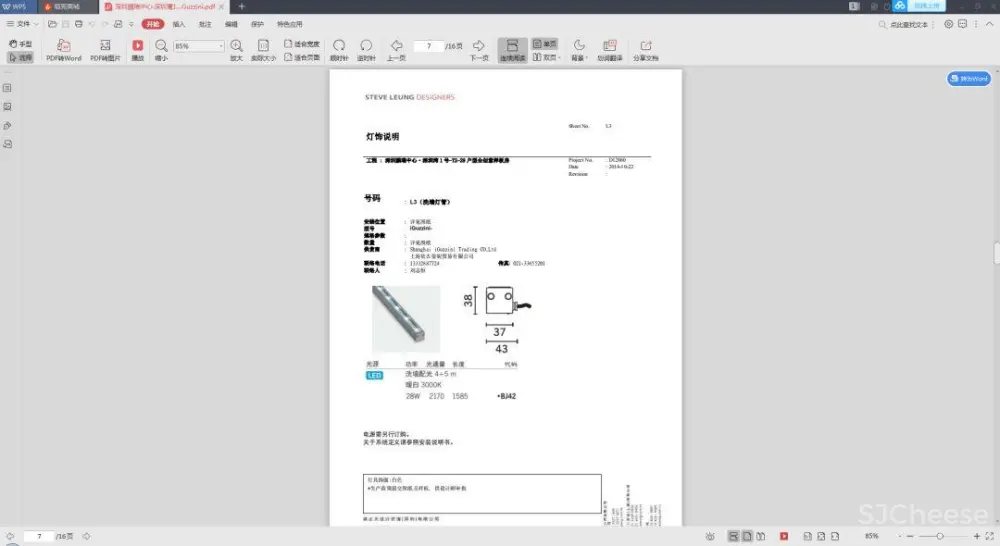Collapse the ribbon with chevron
This screenshot has height=546, width=1000.
click(989, 24)
